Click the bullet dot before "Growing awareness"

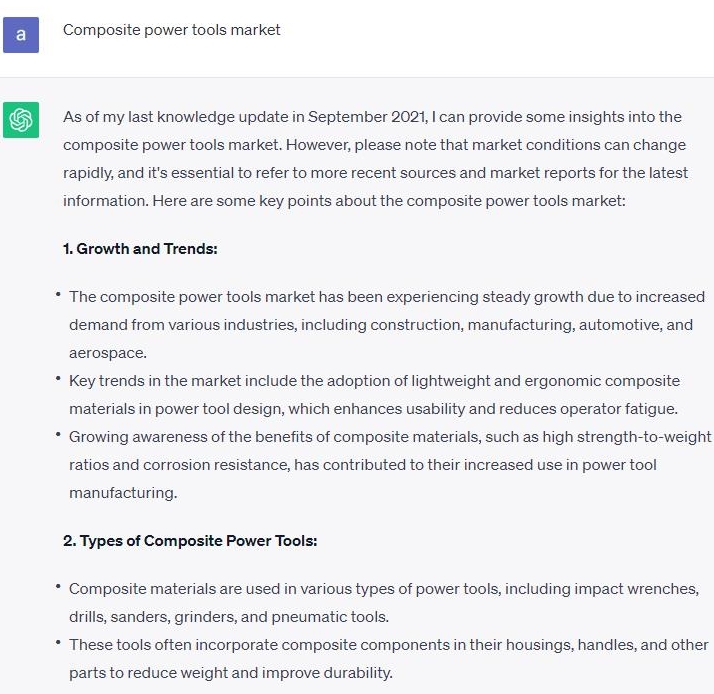coord(59,434)
